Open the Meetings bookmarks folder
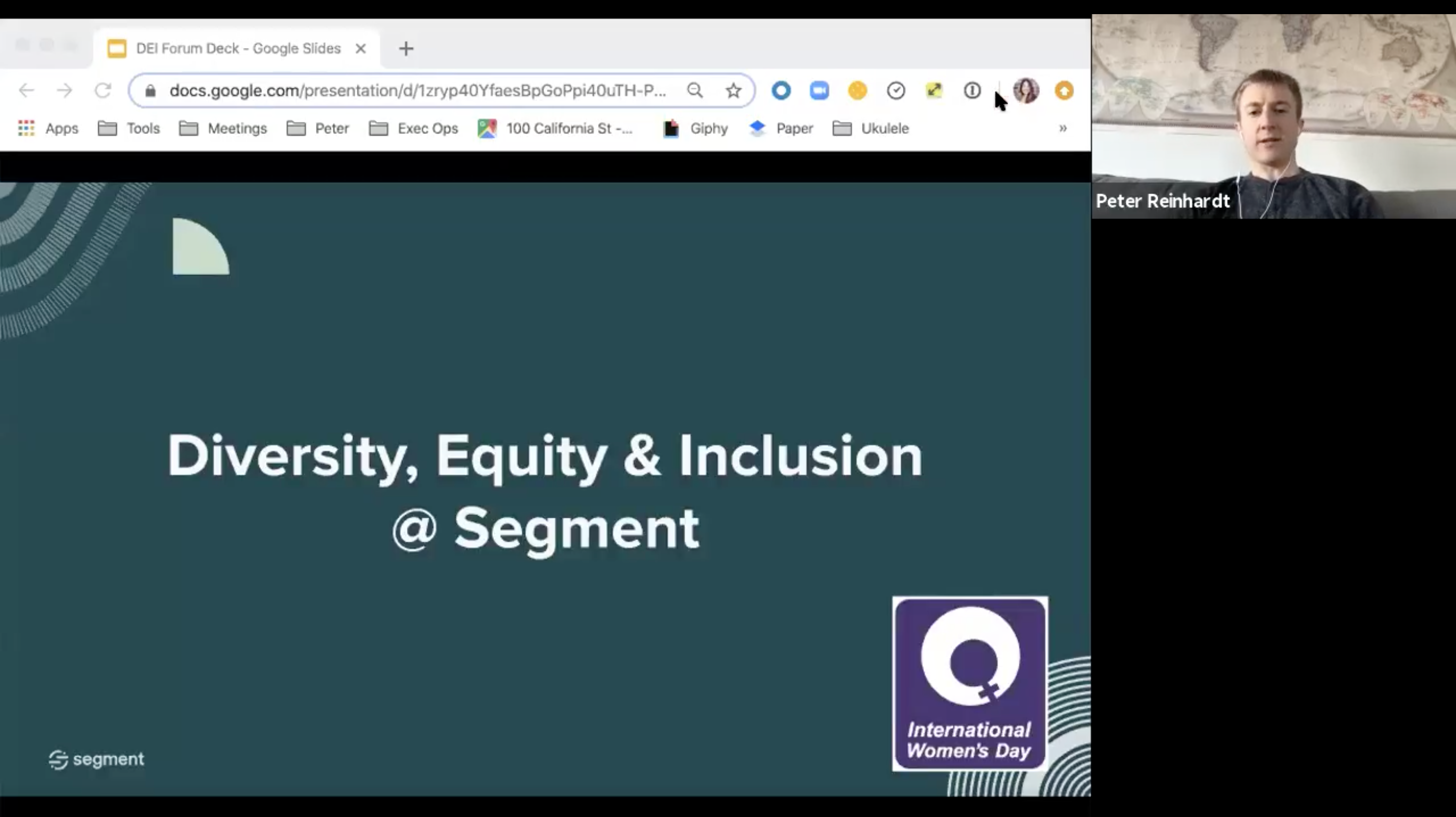1456x817 pixels. pyautogui.click(x=223, y=128)
